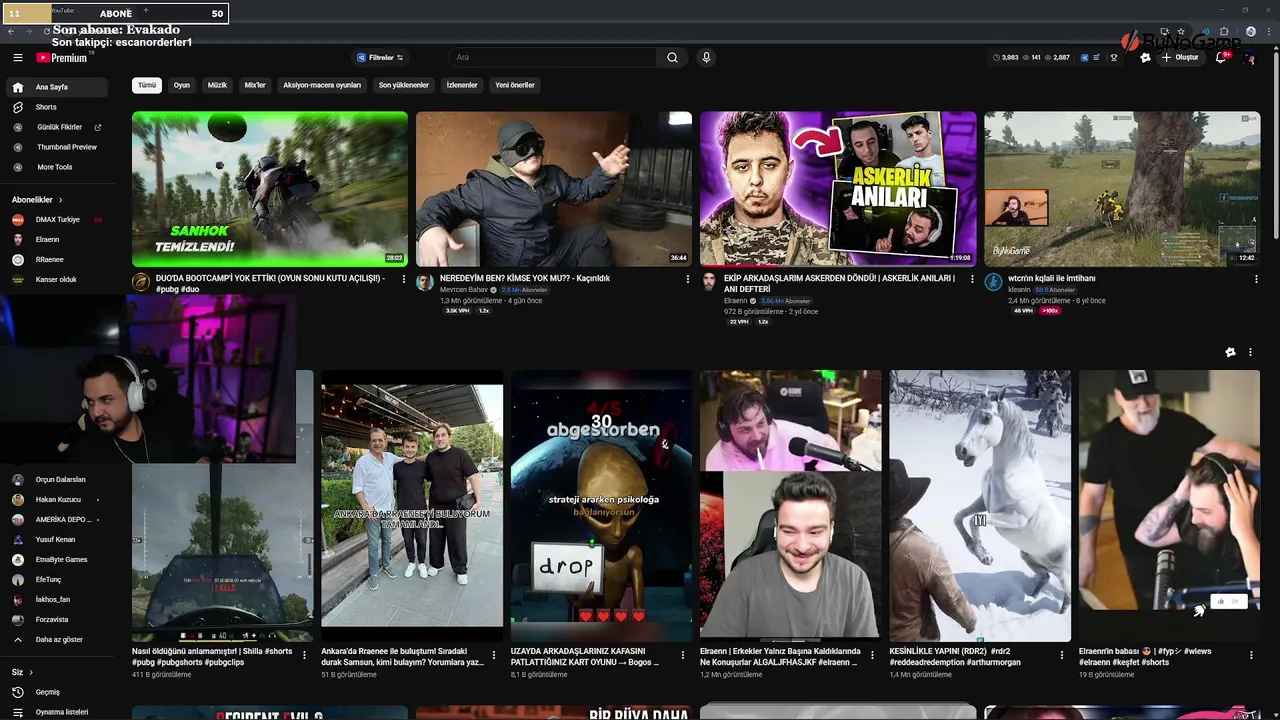Open Günlük Fikirler in sidebar

[56, 127]
